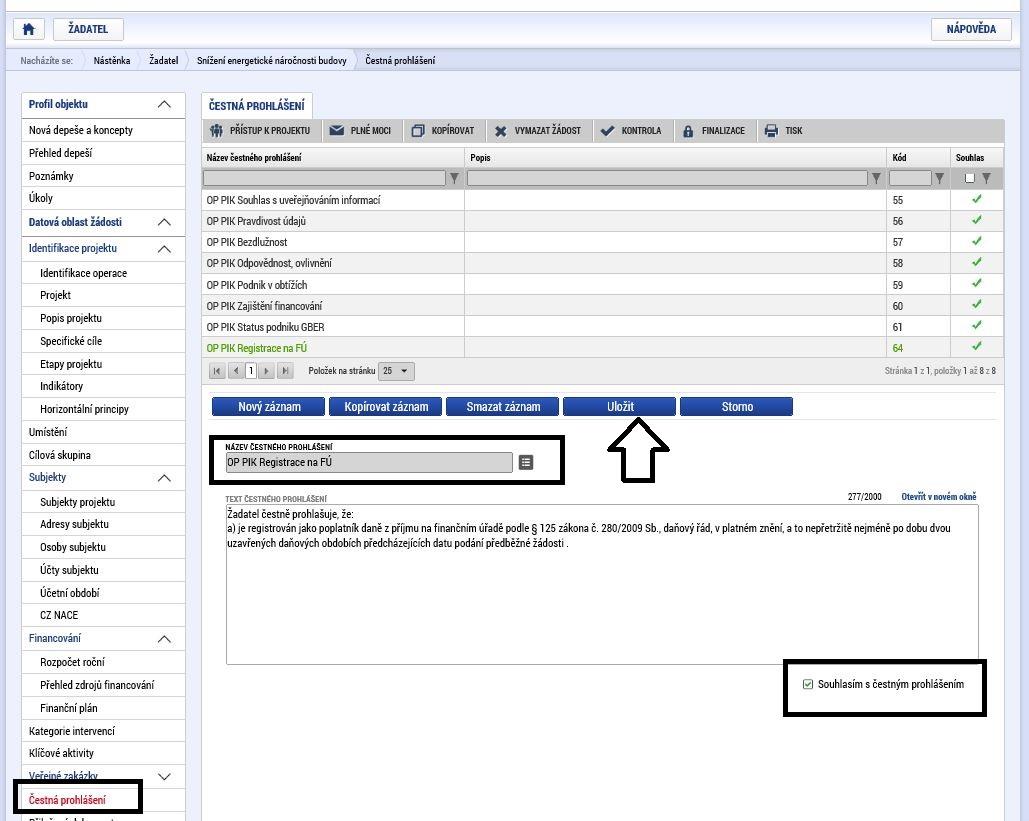Go to first page of the table
1029x821 pixels.
click(217, 371)
